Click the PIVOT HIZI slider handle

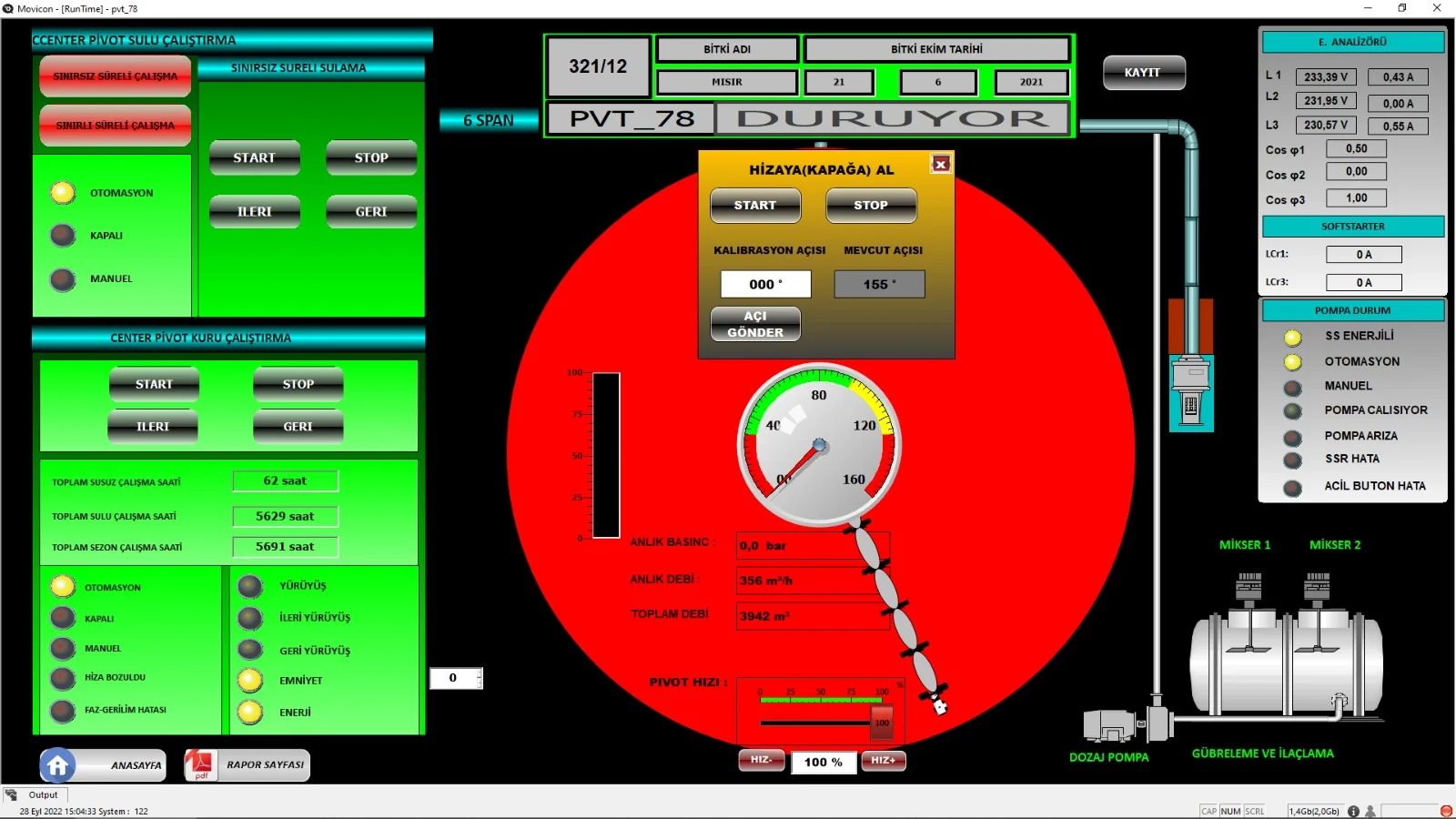pos(881,723)
